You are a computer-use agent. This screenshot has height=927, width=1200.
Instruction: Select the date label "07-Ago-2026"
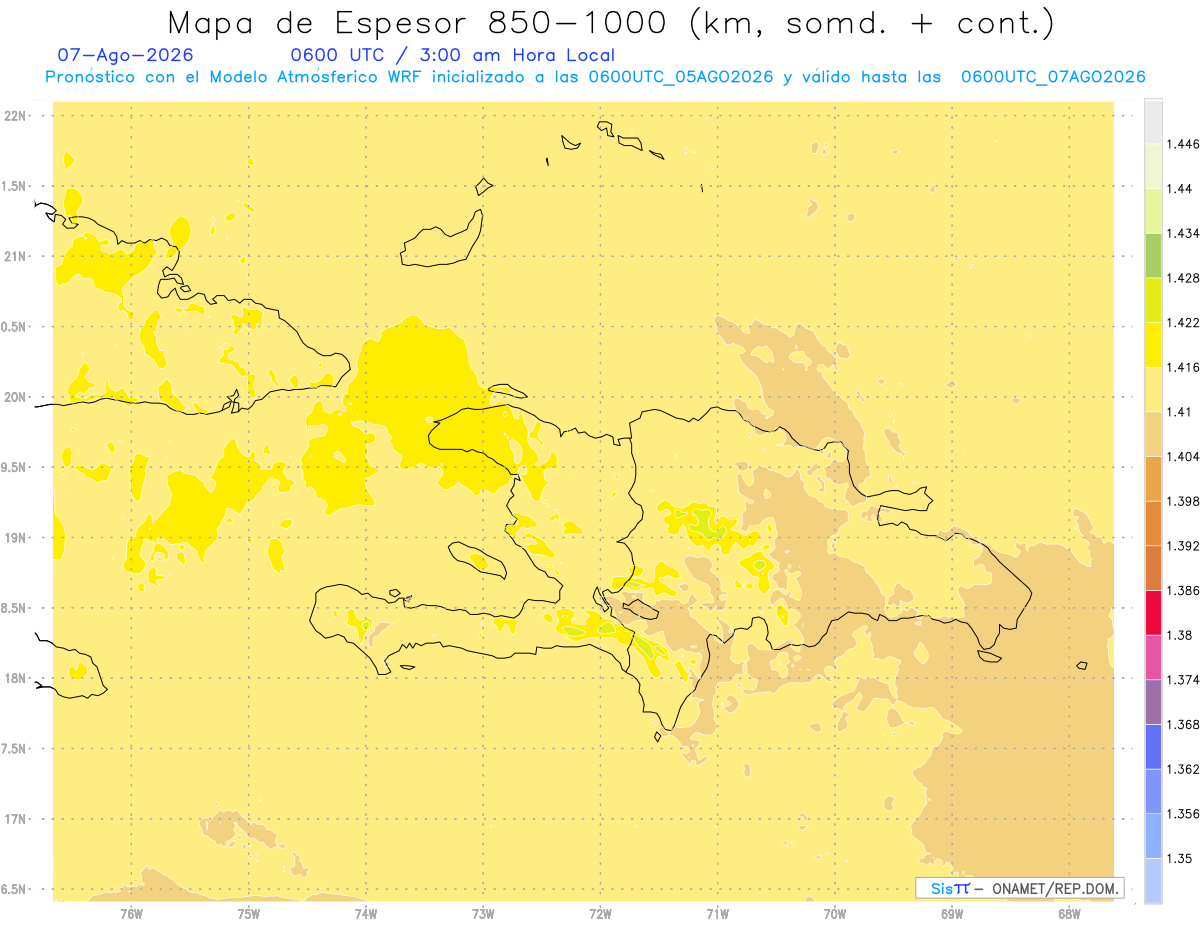tap(126, 55)
